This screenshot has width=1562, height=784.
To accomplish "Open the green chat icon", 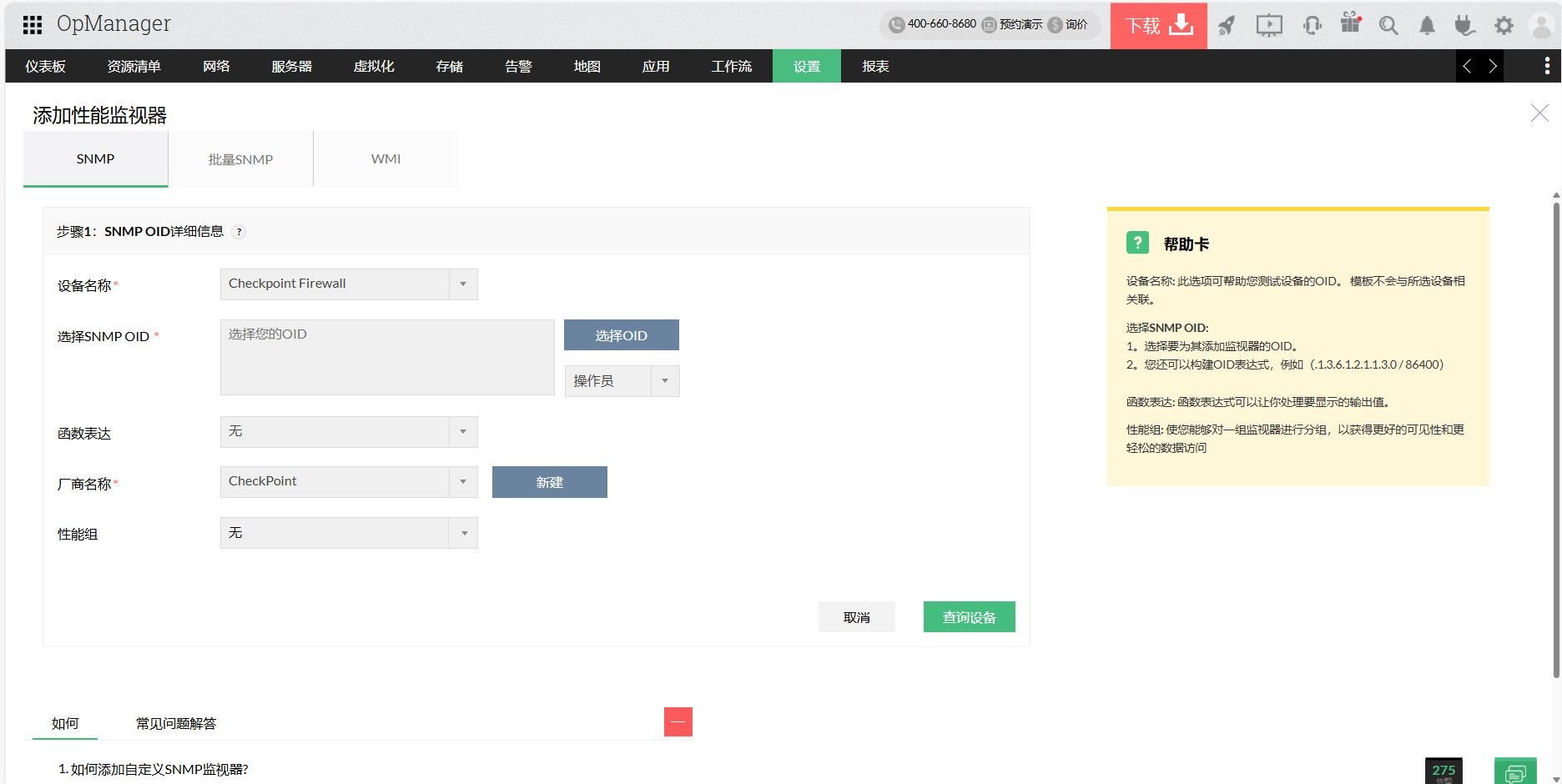I will [1515, 772].
